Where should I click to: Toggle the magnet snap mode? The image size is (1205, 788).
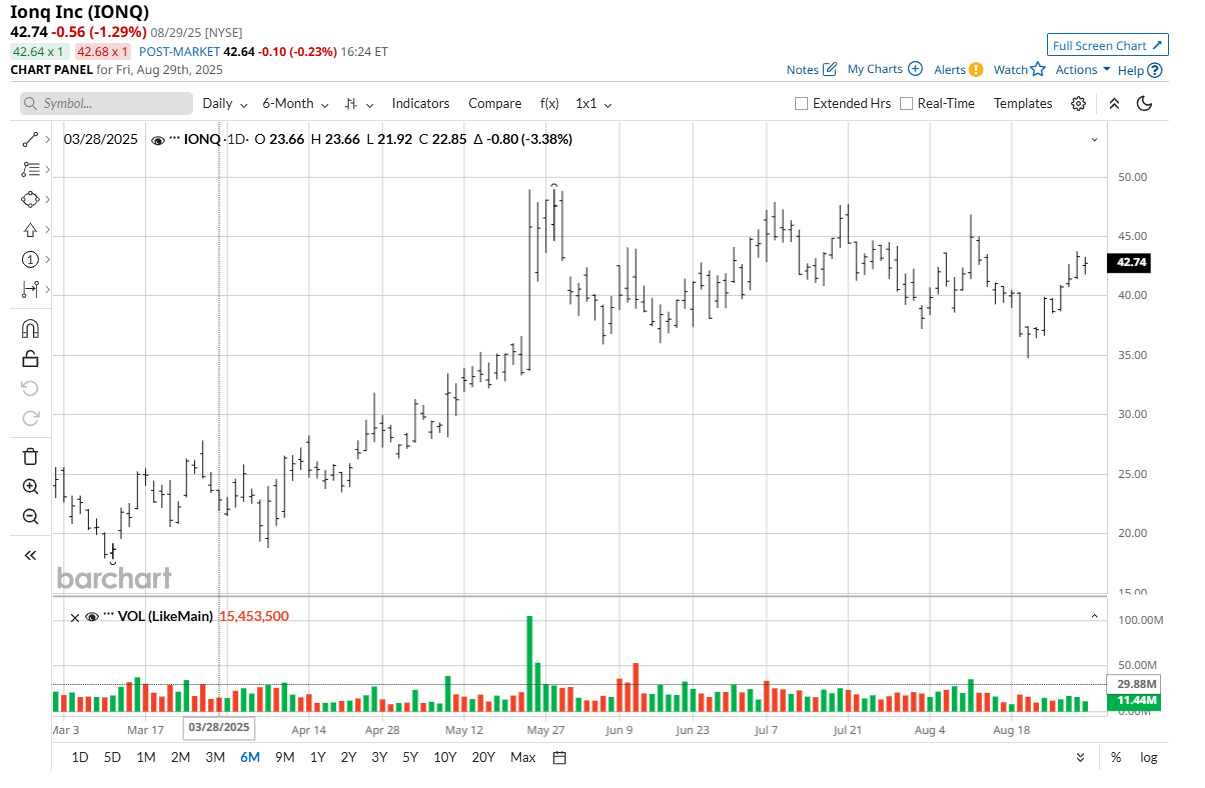tap(30, 329)
